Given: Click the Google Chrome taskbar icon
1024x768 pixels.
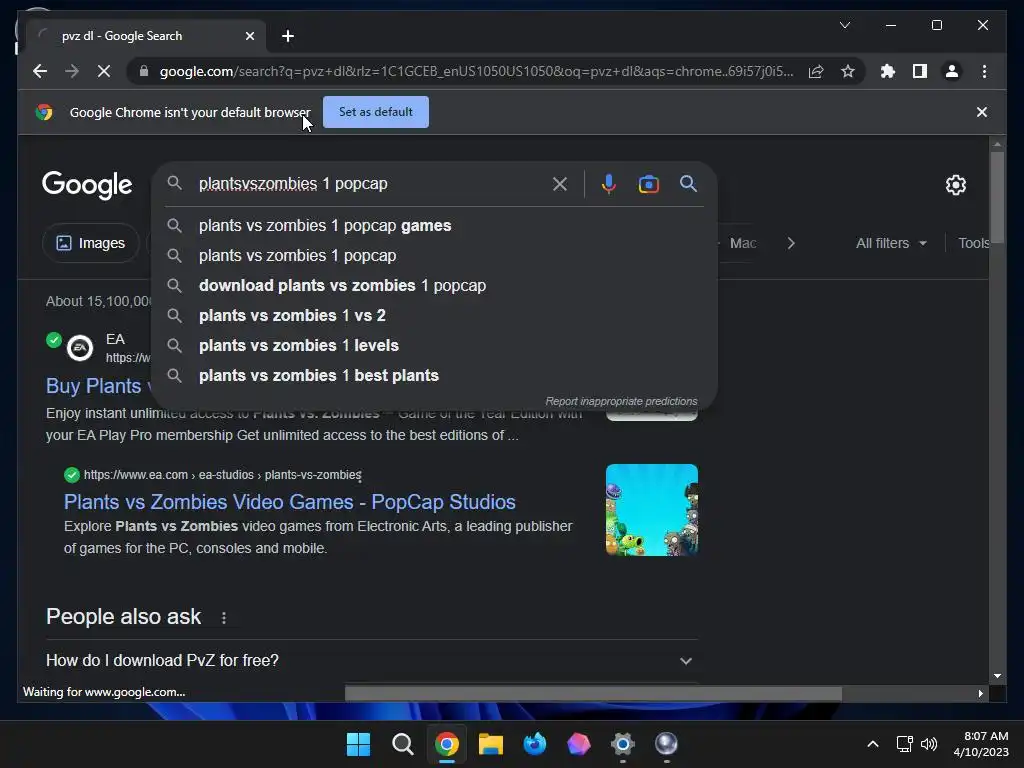Looking at the screenshot, I should pyautogui.click(x=447, y=744).
